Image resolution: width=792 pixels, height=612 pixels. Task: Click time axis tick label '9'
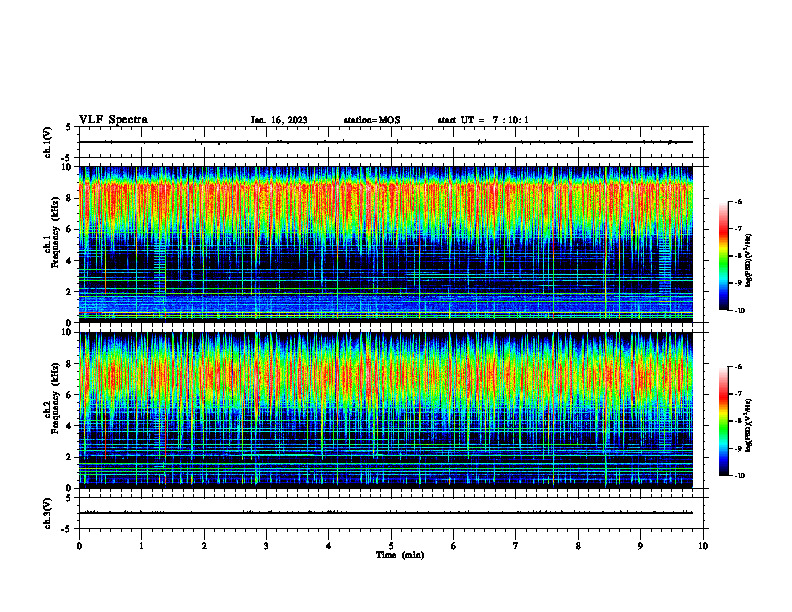640,546
